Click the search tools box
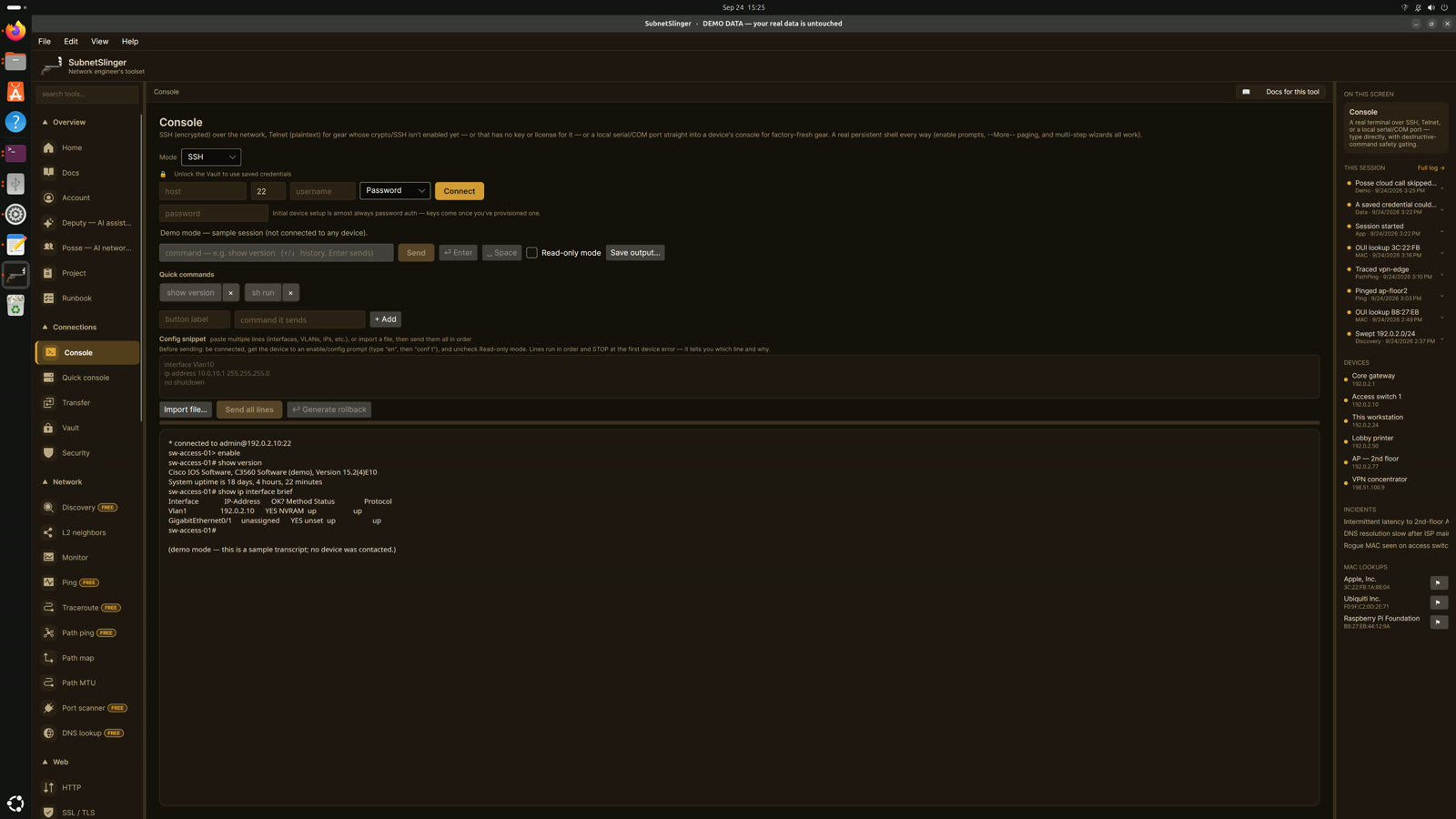The height and width of the screenshot is (819, 1456). (87, 94)
